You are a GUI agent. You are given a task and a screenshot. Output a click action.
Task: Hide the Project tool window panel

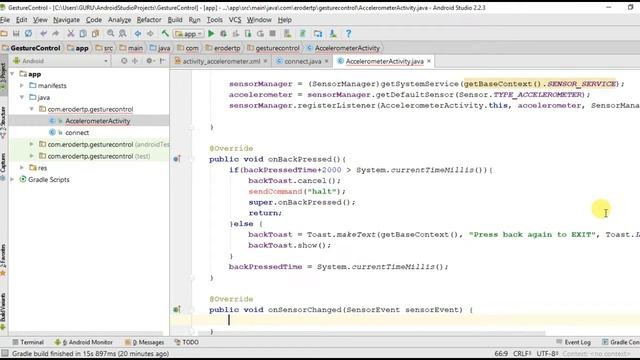point(162,61)
